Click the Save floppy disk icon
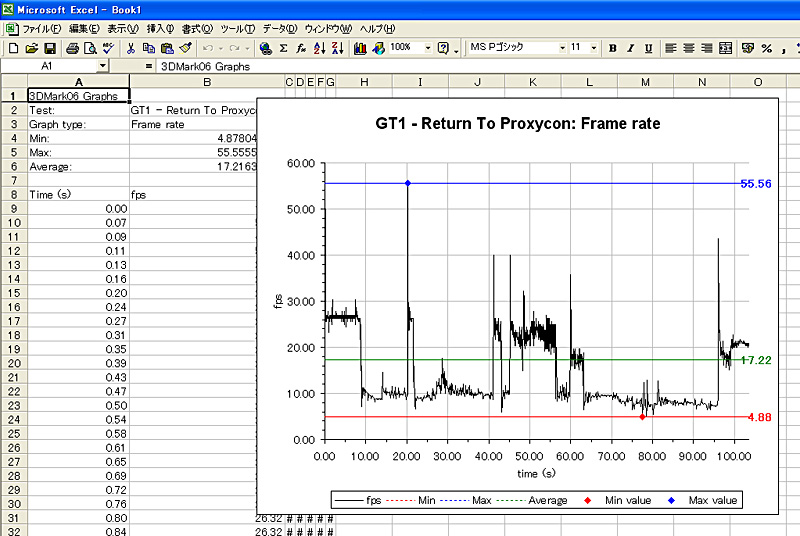This screenshot has height=536, width=800. point(49,48)
